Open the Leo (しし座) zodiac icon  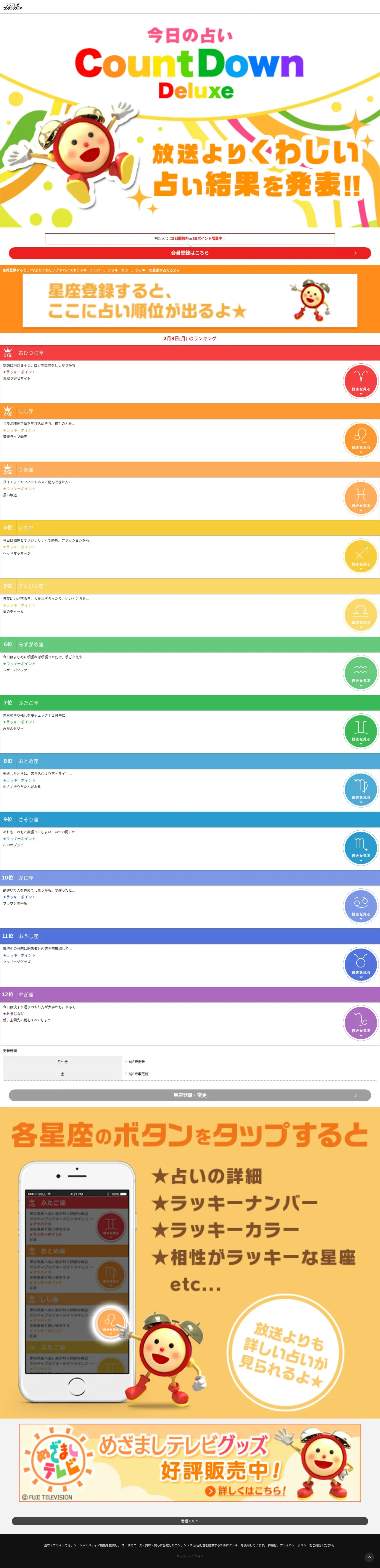(360, 439)
